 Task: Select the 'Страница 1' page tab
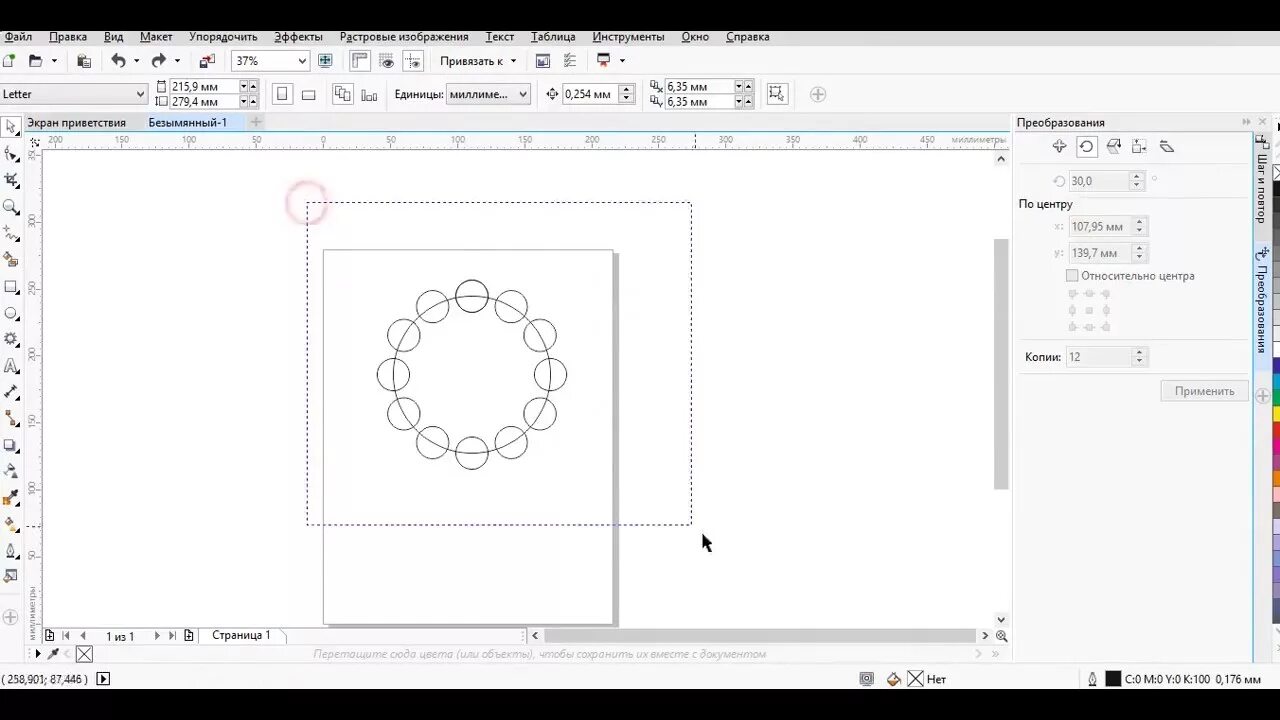[241, 635]
